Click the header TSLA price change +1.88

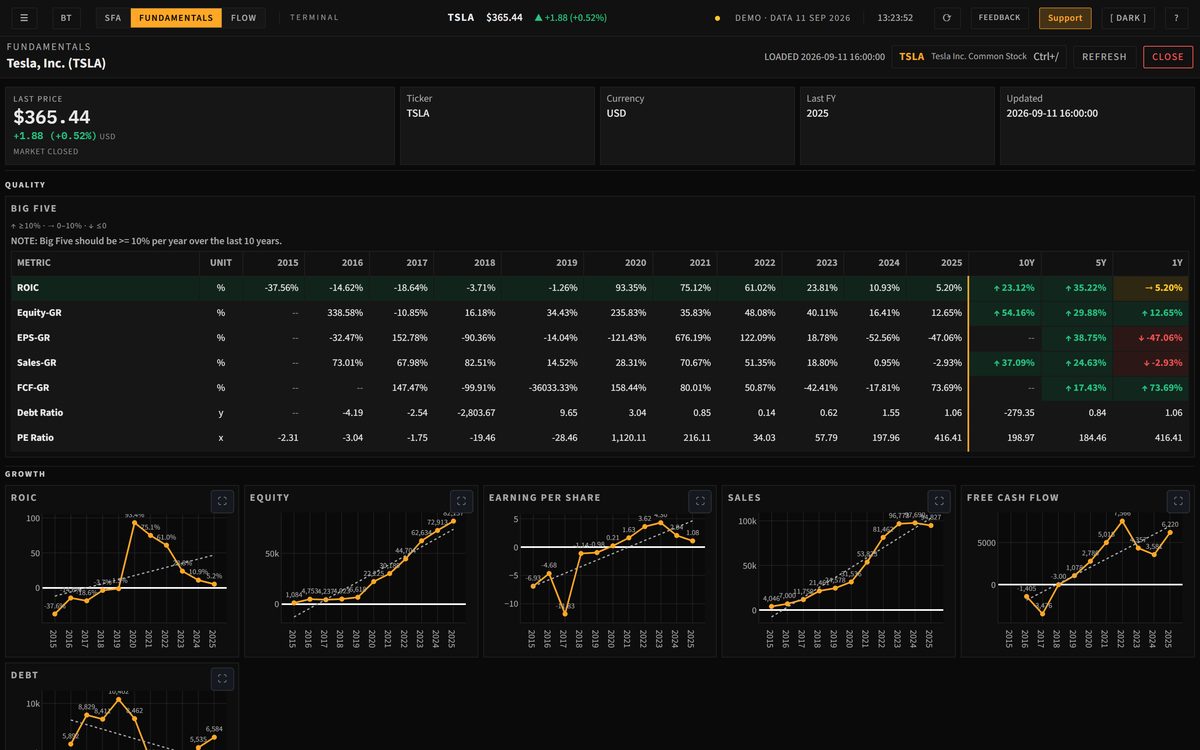[570, 18]
